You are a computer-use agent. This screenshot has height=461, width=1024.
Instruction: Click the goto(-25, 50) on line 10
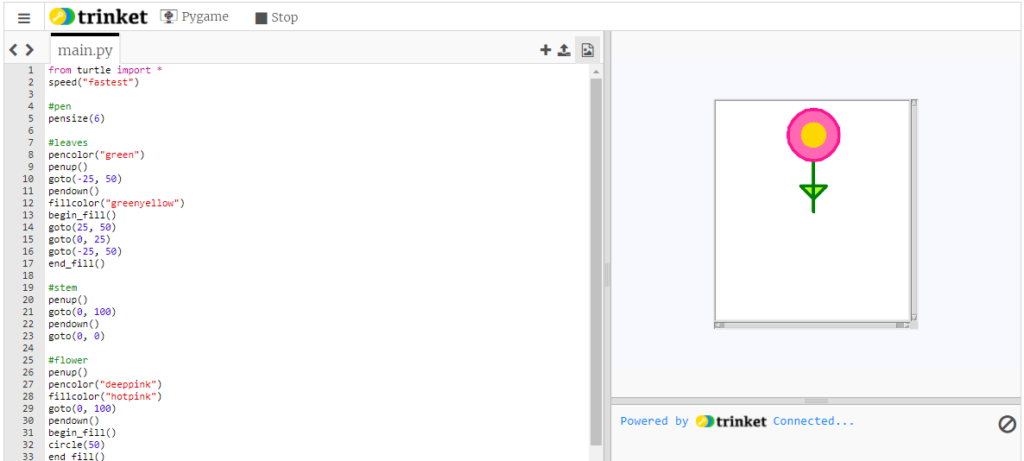click(x=85, y=179)
